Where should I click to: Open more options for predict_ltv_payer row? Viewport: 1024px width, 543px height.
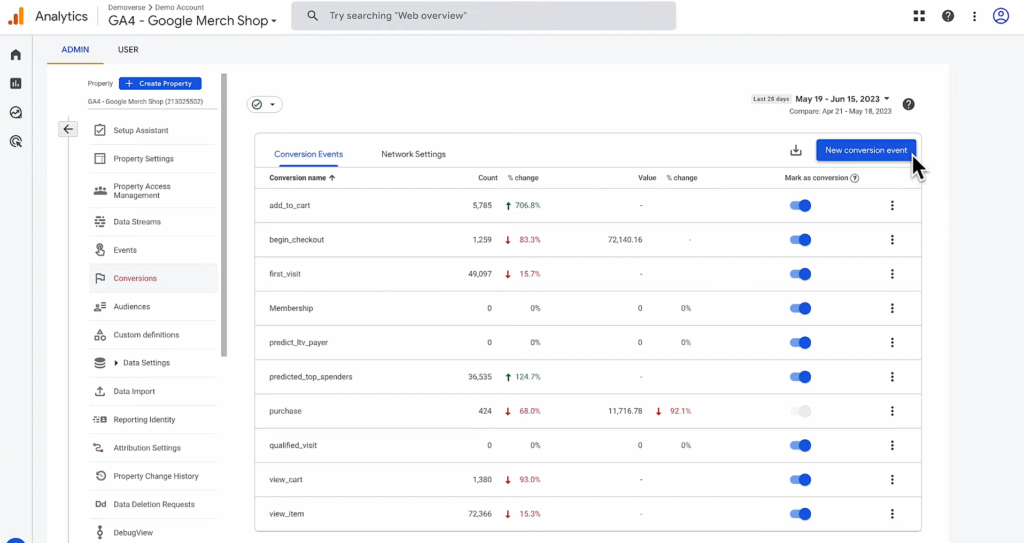pyautogui.click(x=892, y=342)
